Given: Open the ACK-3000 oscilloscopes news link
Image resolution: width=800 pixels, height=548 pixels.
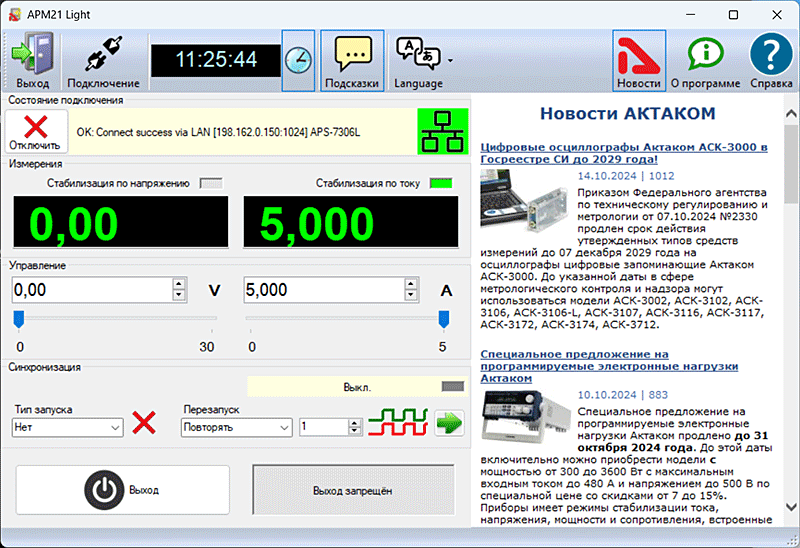Looking at the screenshot, I should [x=623, y=153].
